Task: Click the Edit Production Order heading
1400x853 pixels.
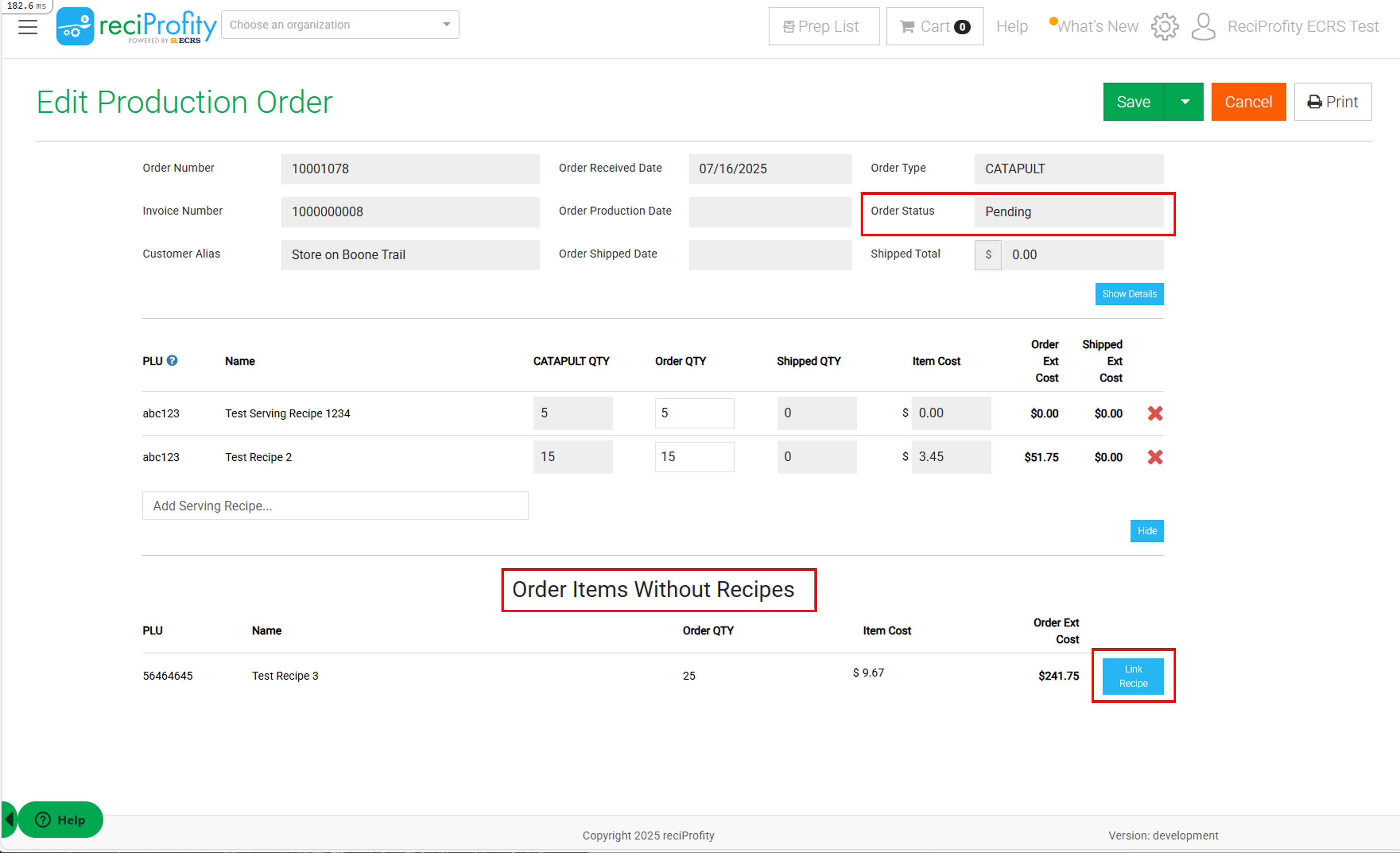Action: (185, 102)
